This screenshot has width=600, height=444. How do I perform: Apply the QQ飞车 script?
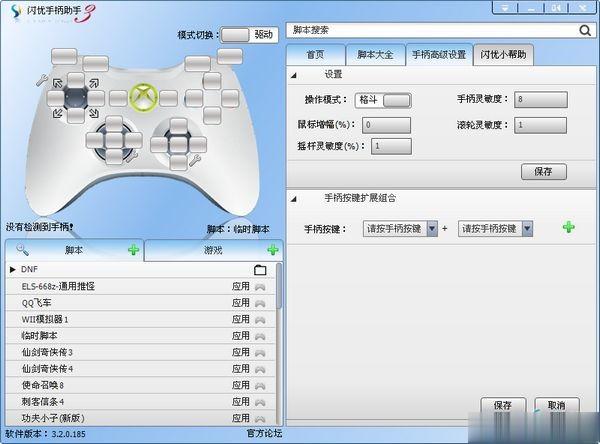click(241, 303)
